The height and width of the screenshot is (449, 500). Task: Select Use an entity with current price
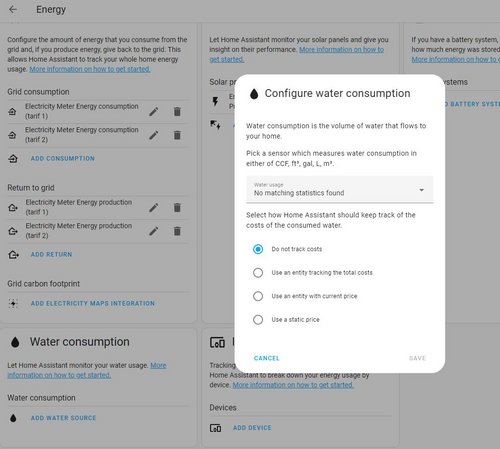click(258, 296)
